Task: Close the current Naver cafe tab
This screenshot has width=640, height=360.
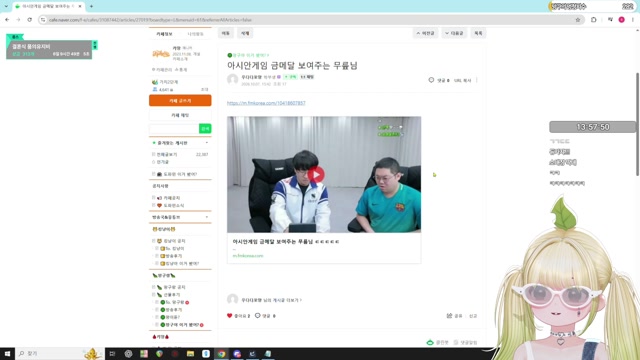Action: [x=80, y=6]
